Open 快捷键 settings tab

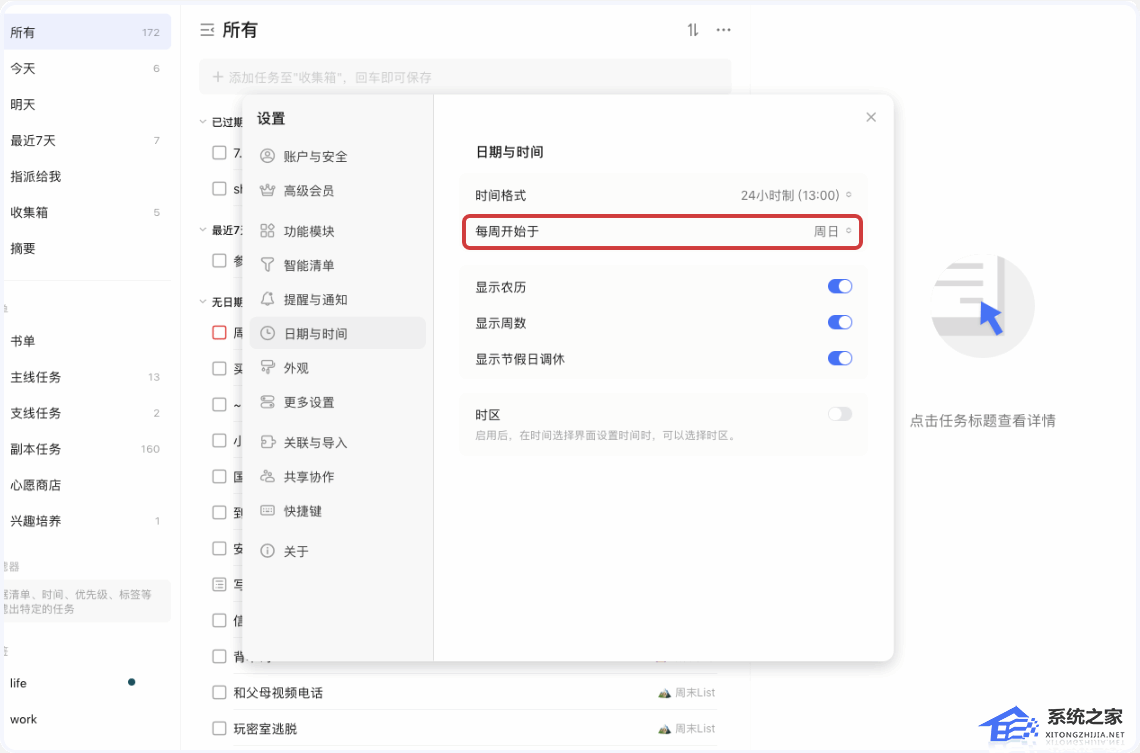coord(302,510)
